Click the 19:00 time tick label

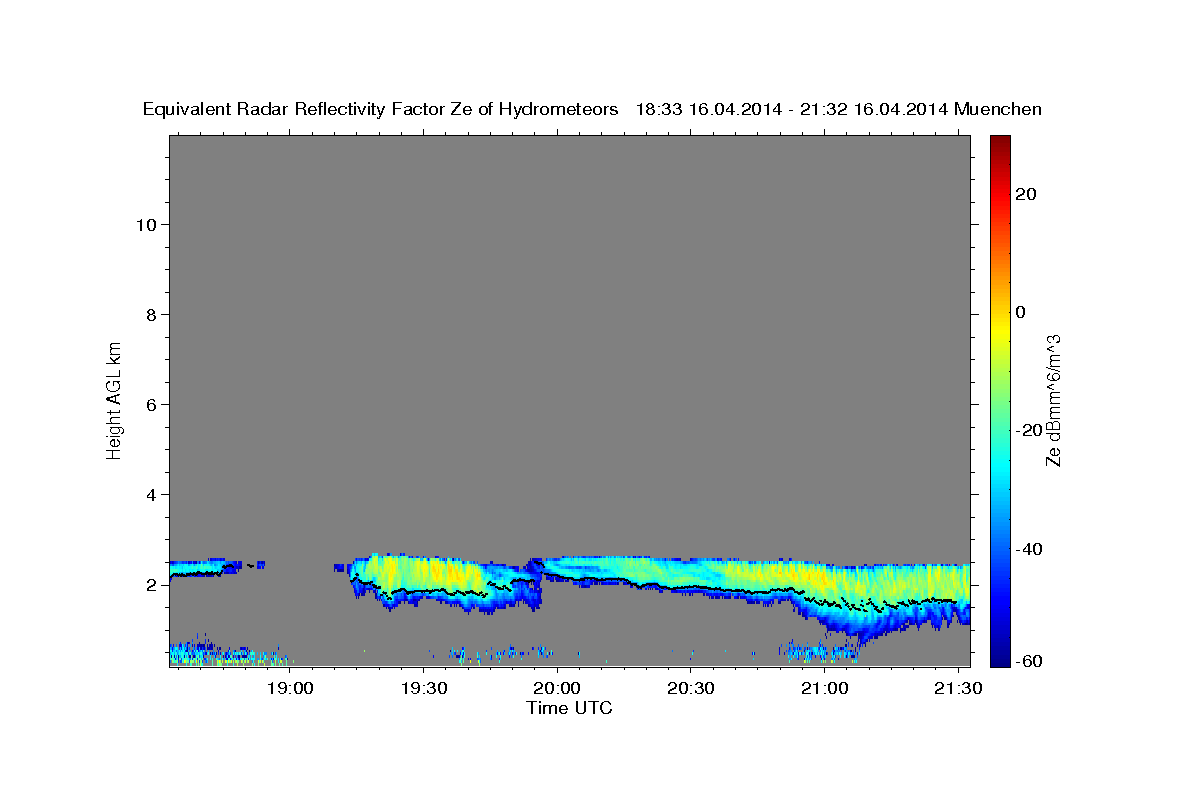tap(290, 688)
